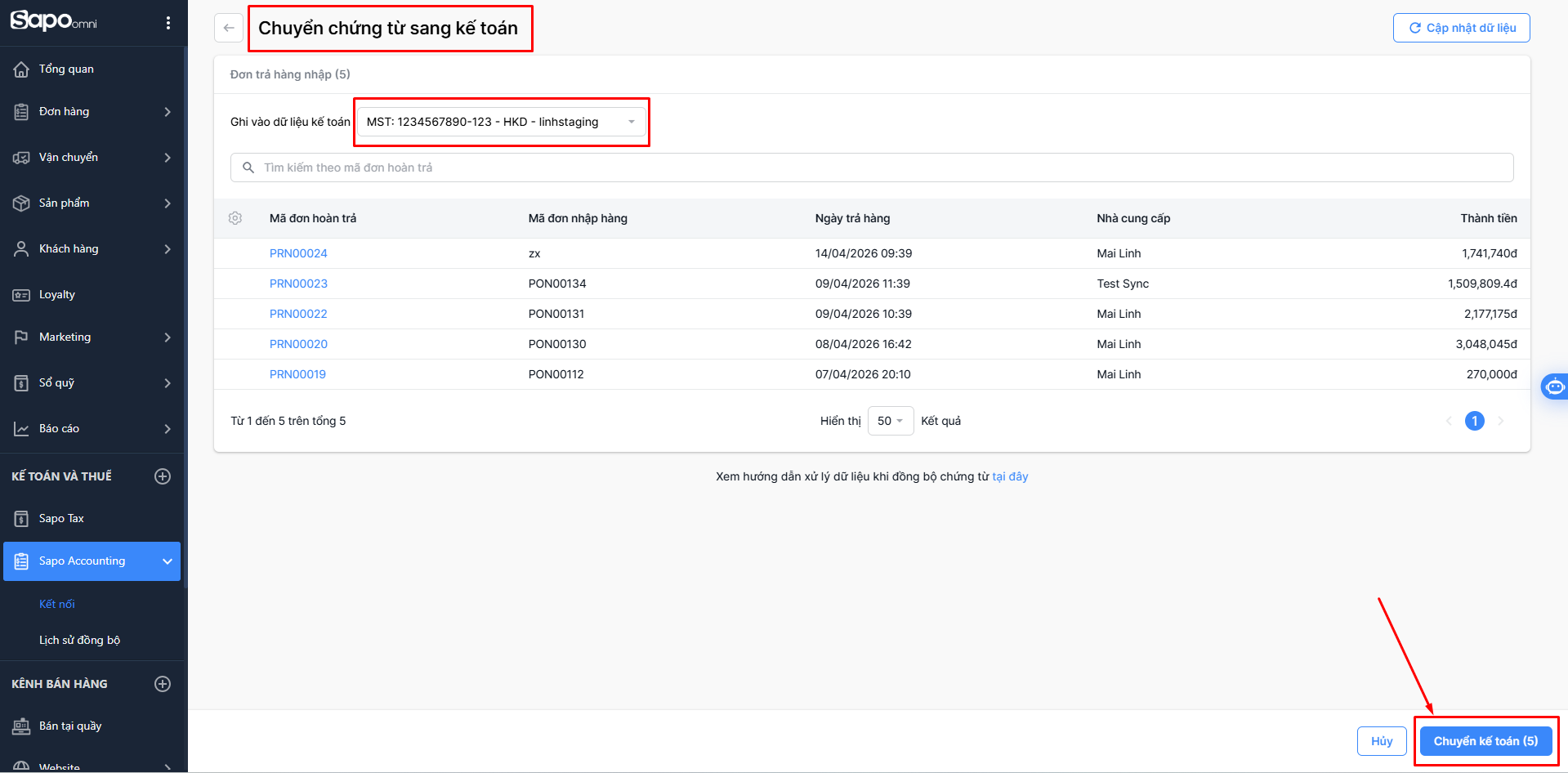Viewport: 1568px width, 773px height.
Task: Open the three-dot menu beside the Sapo logo
Action: (x=168, y=23)
